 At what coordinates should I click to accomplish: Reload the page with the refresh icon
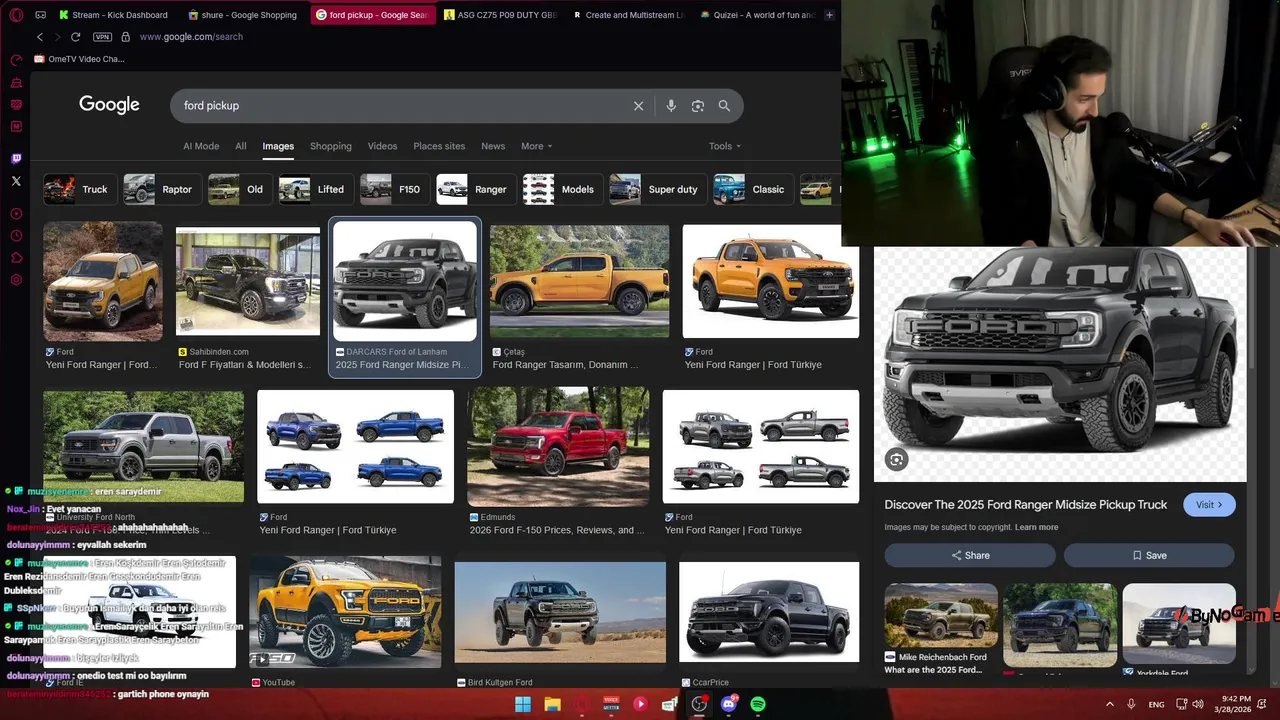(75, 37)
